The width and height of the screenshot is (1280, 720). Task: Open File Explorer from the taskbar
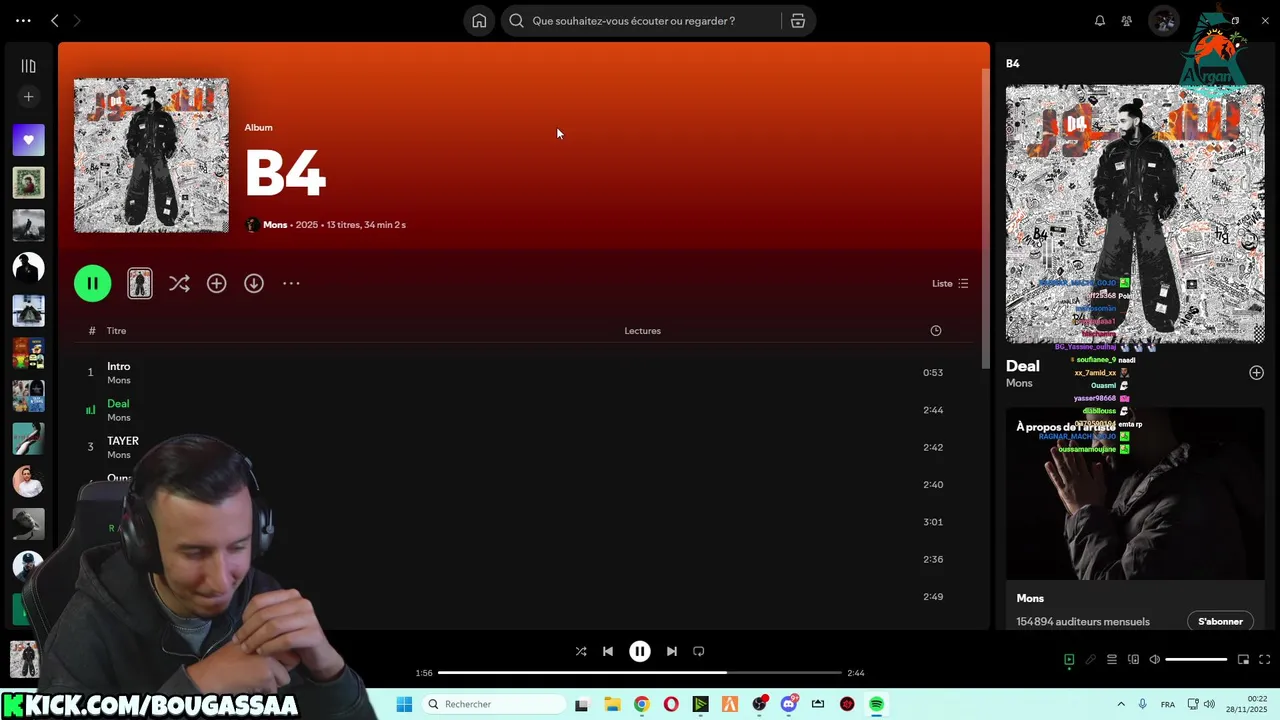[612, 704]
